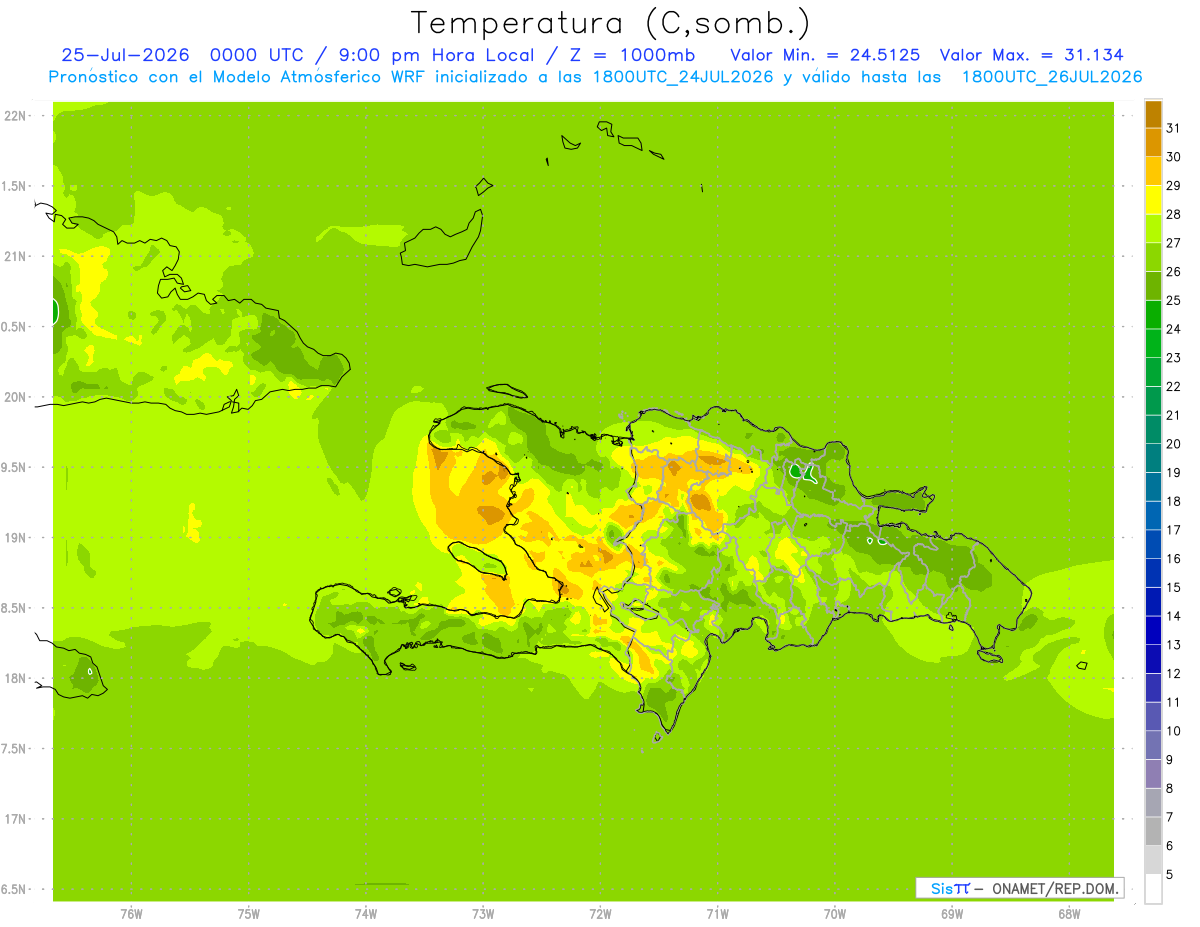Click the blue legend swatch between 15 and 16
1200x927 pixels.
click(x=1153, y=573)
